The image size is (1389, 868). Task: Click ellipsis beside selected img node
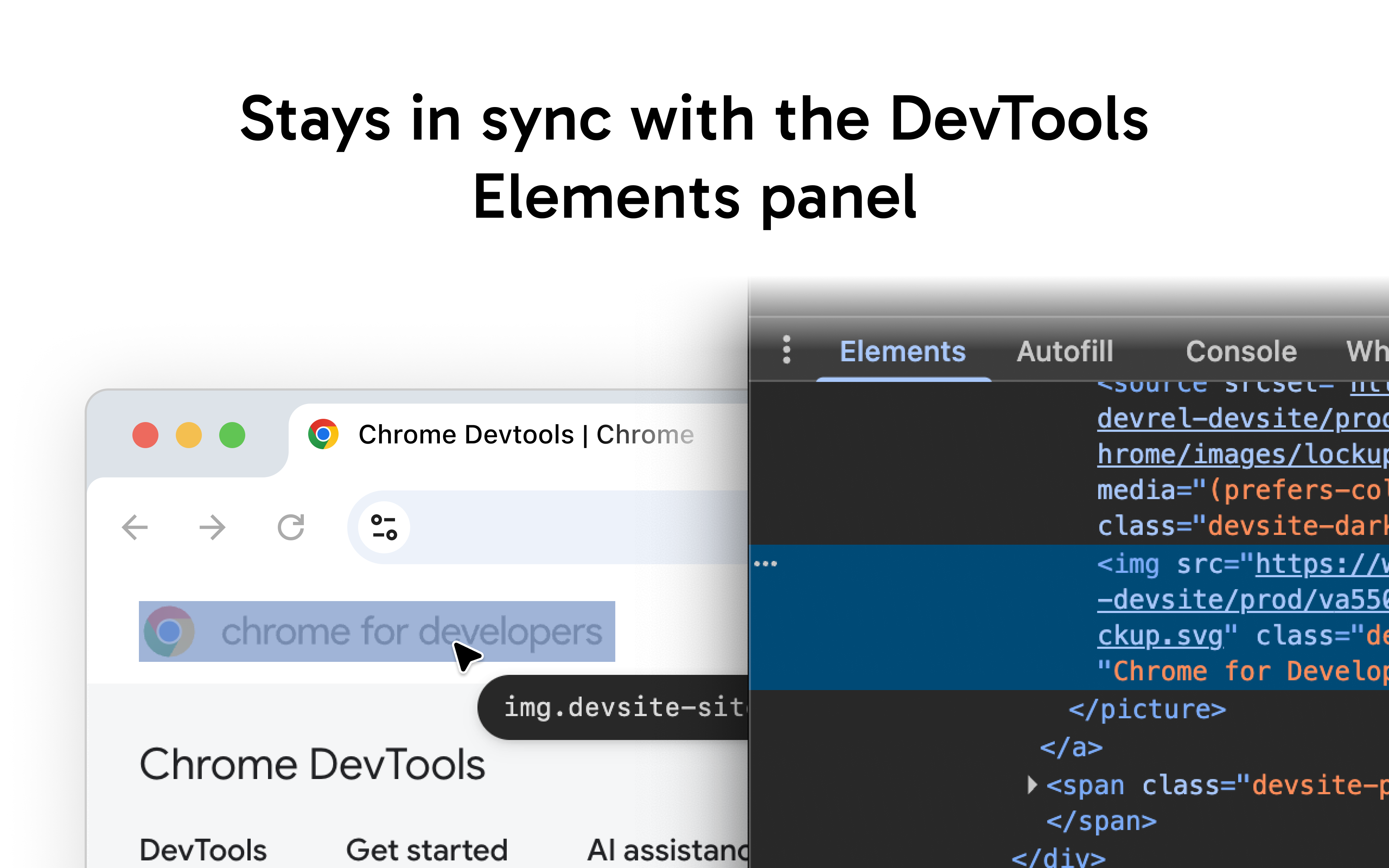[x=766, y=564]
